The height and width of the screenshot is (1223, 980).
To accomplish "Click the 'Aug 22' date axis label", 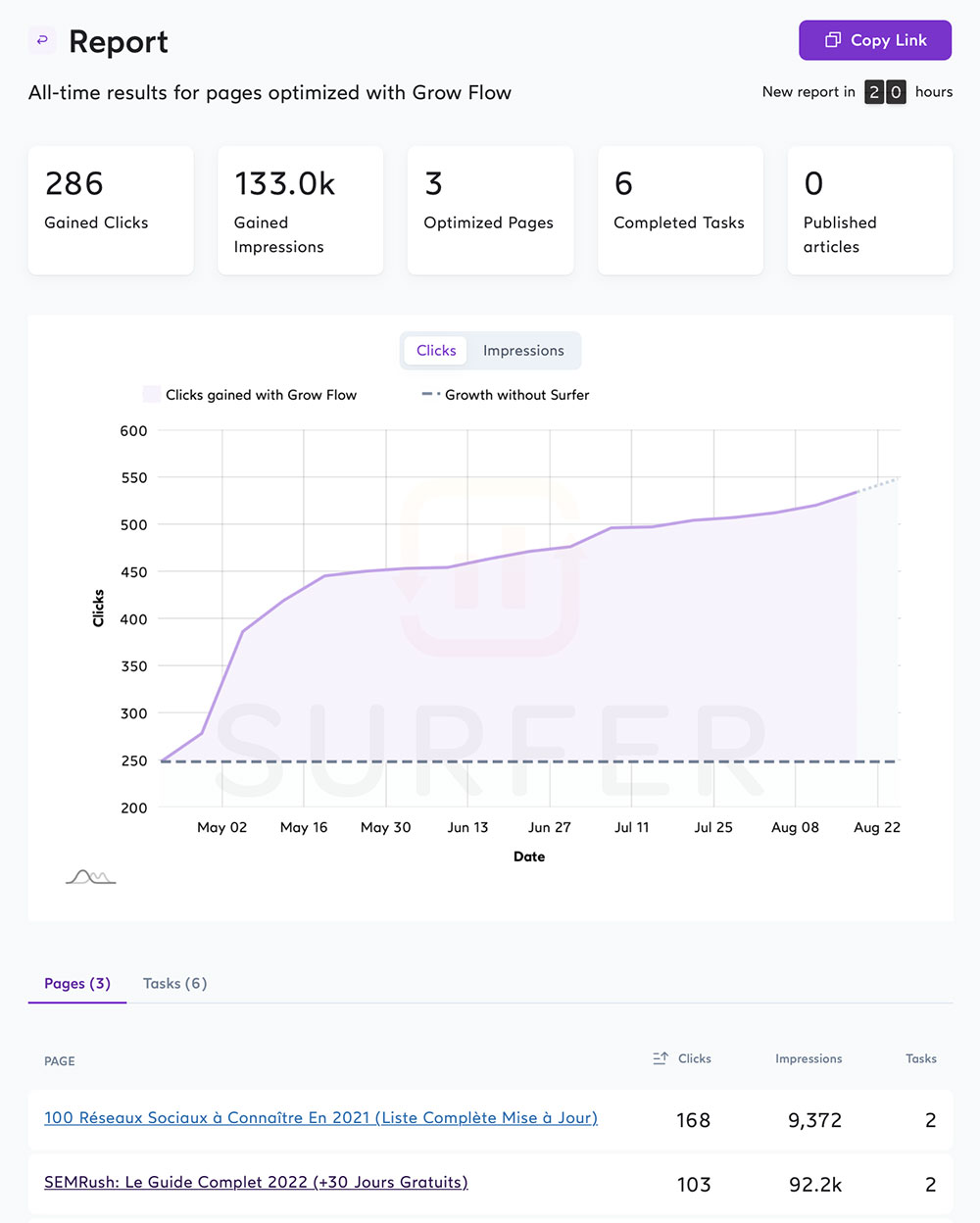I will [877, 827].
